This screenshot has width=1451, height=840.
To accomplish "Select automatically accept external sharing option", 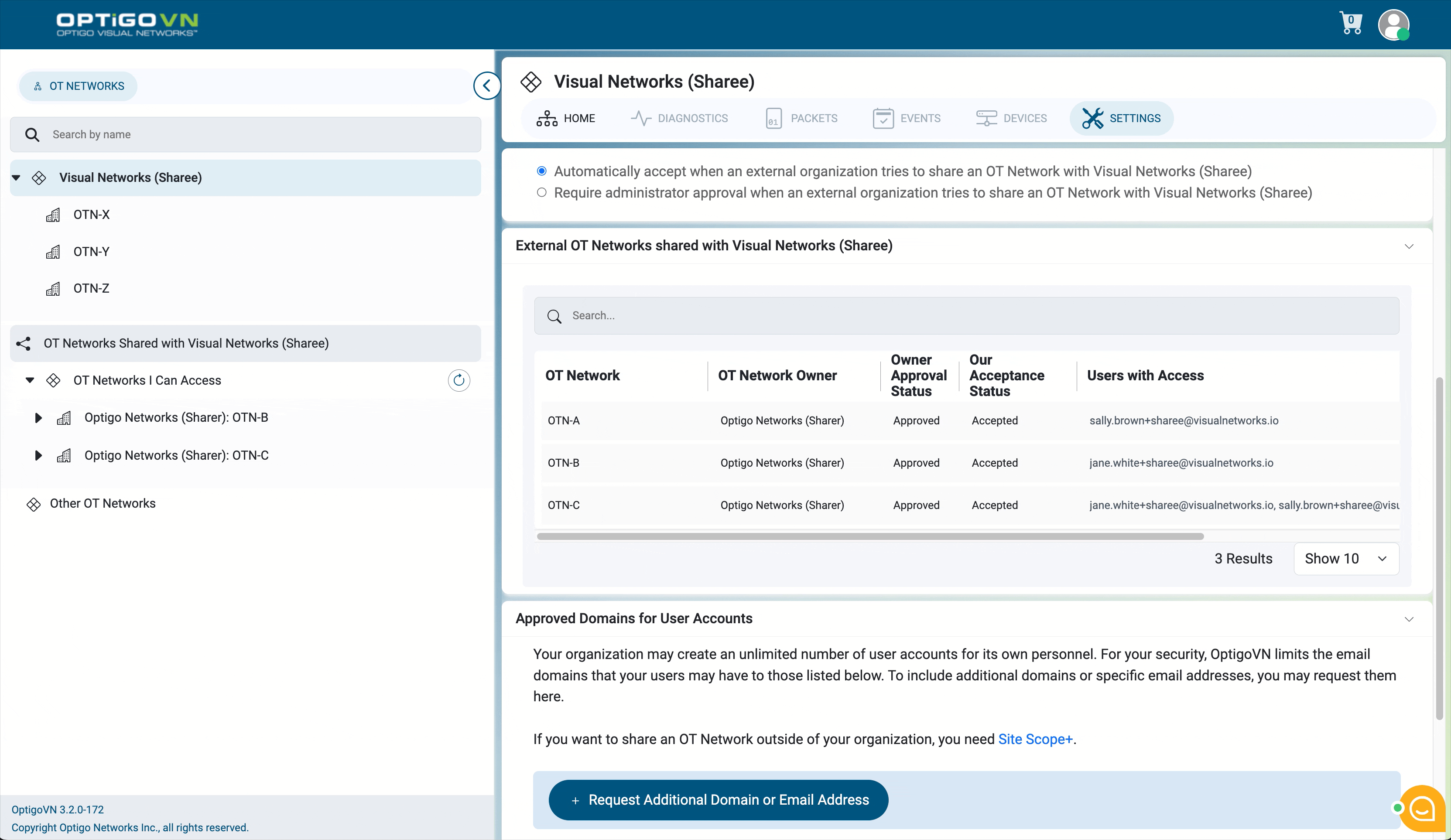I will 542,171.
